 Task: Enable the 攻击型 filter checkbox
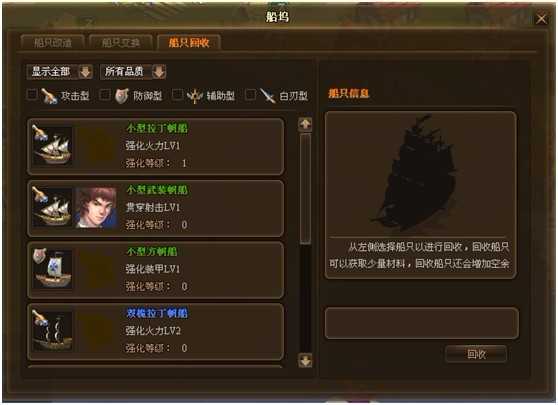coord(32,95)
